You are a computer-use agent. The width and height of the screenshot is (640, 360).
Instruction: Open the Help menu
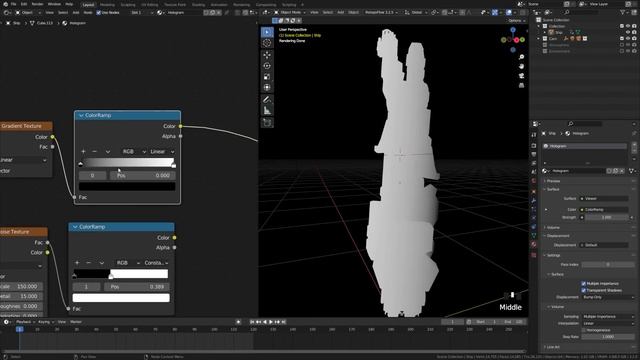[69, 4]
